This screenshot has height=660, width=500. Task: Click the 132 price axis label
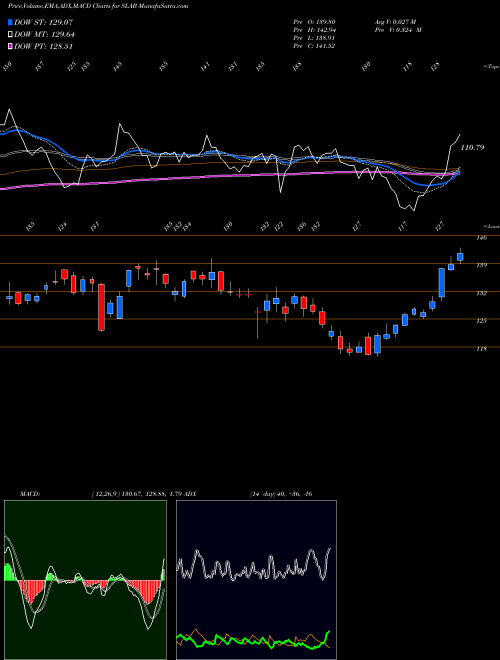coord(482,293)
